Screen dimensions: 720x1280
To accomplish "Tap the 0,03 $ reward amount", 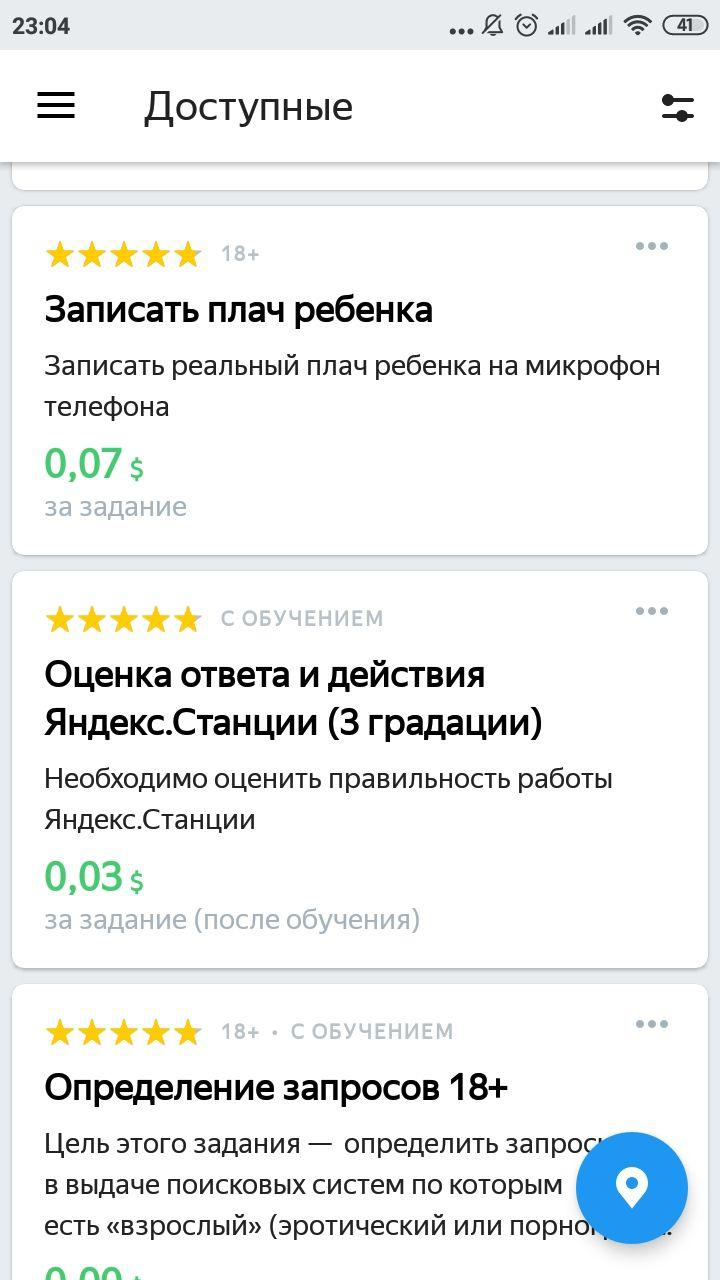I will point(94,878).
